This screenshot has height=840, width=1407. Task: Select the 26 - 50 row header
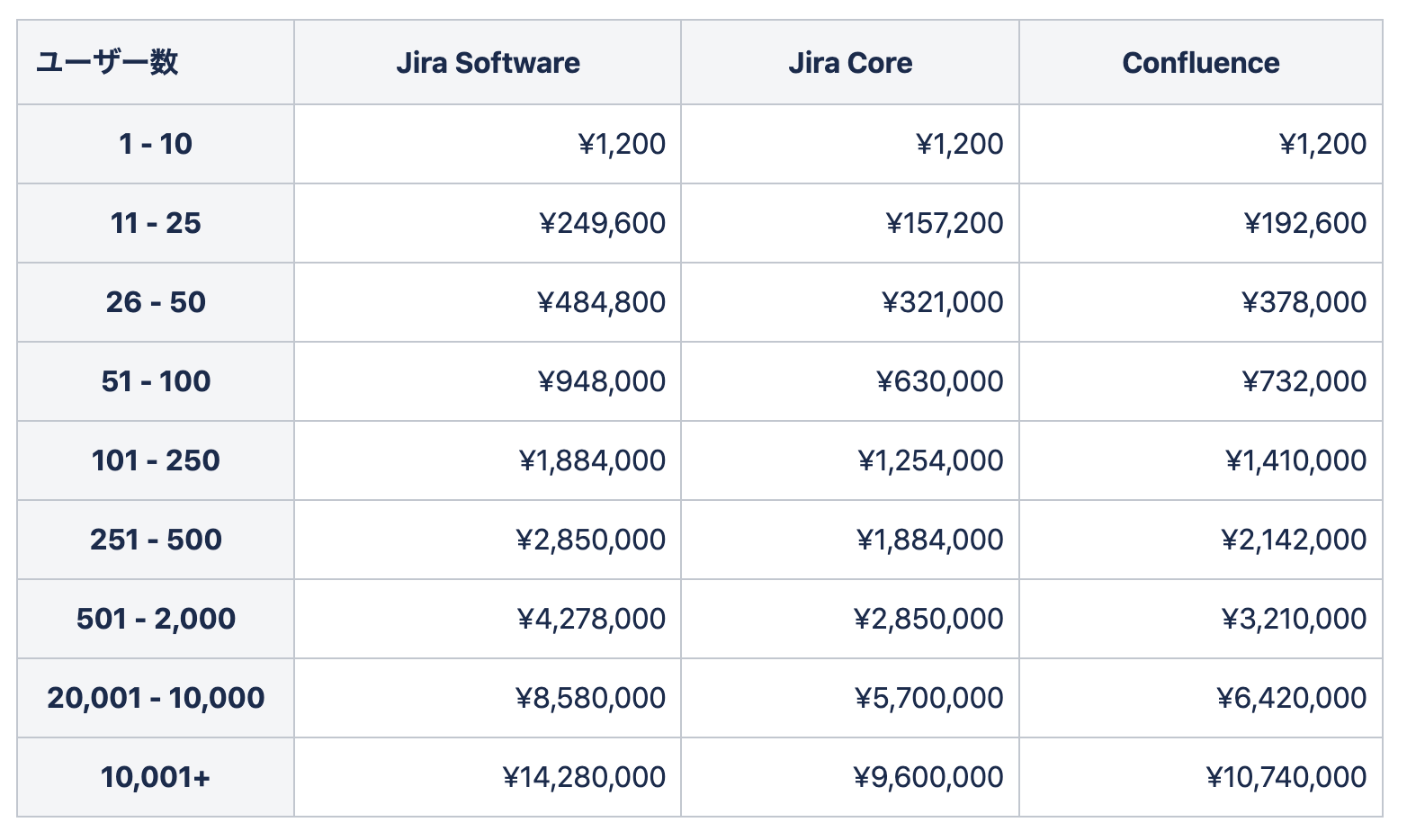[156, 302]
